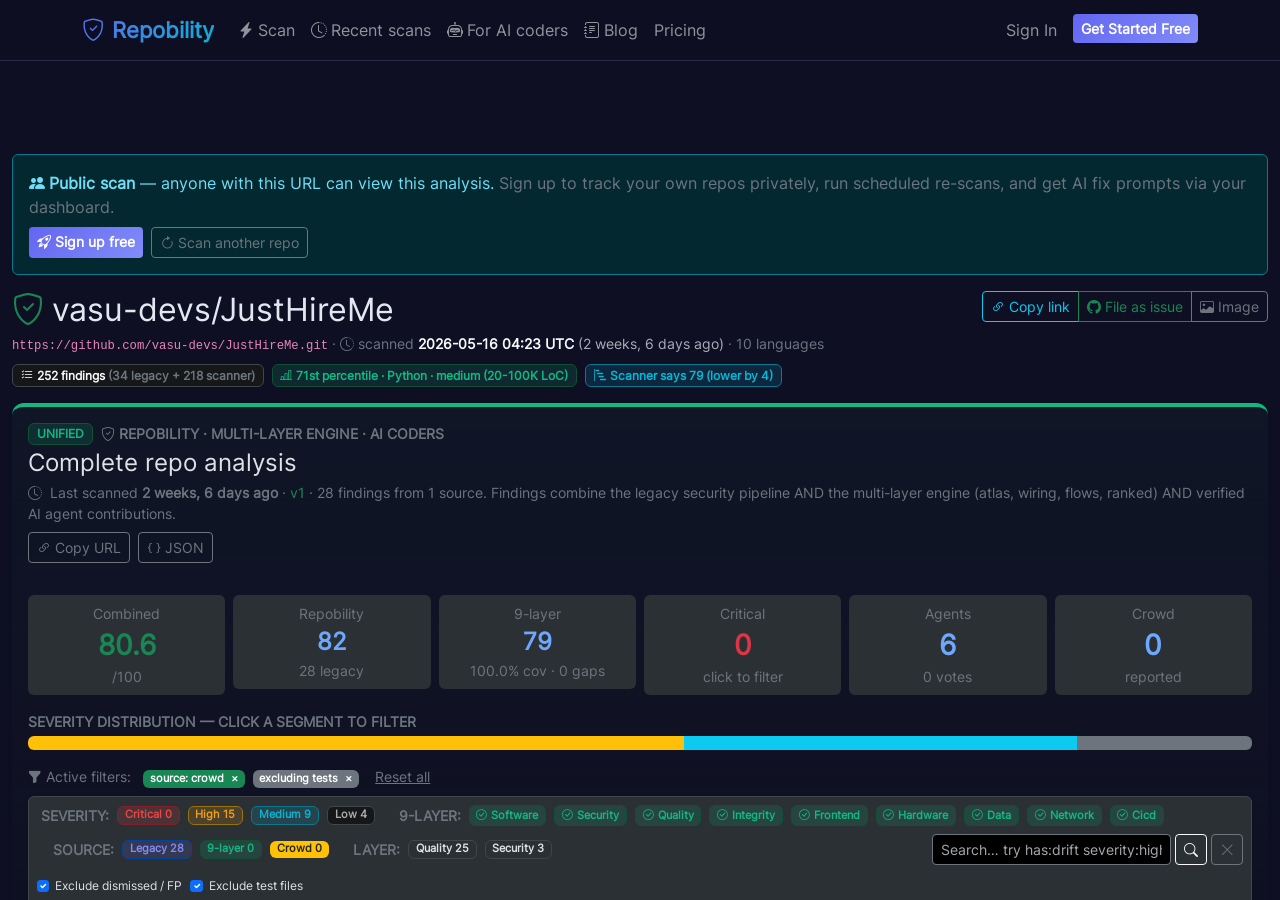1280x900 pixels.
Task: Click cyan Medium segment of severity bar
Action: pyautogui.click(x=880, y=743)
